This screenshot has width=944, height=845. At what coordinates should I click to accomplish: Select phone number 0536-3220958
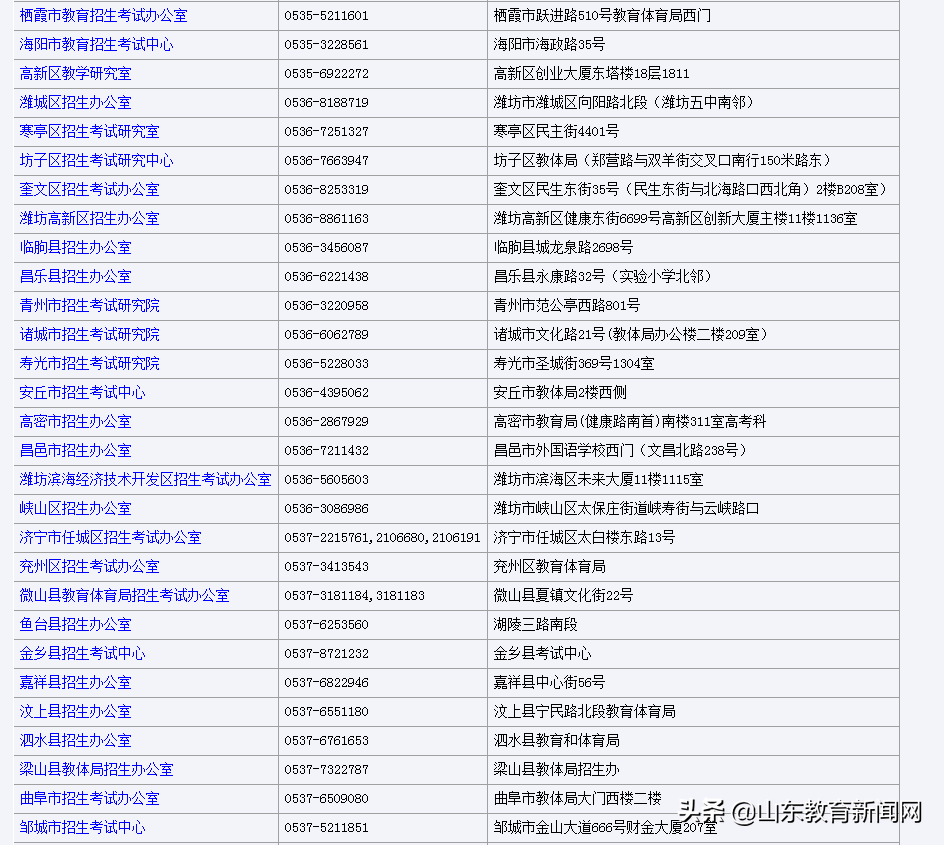click(326, 305)
